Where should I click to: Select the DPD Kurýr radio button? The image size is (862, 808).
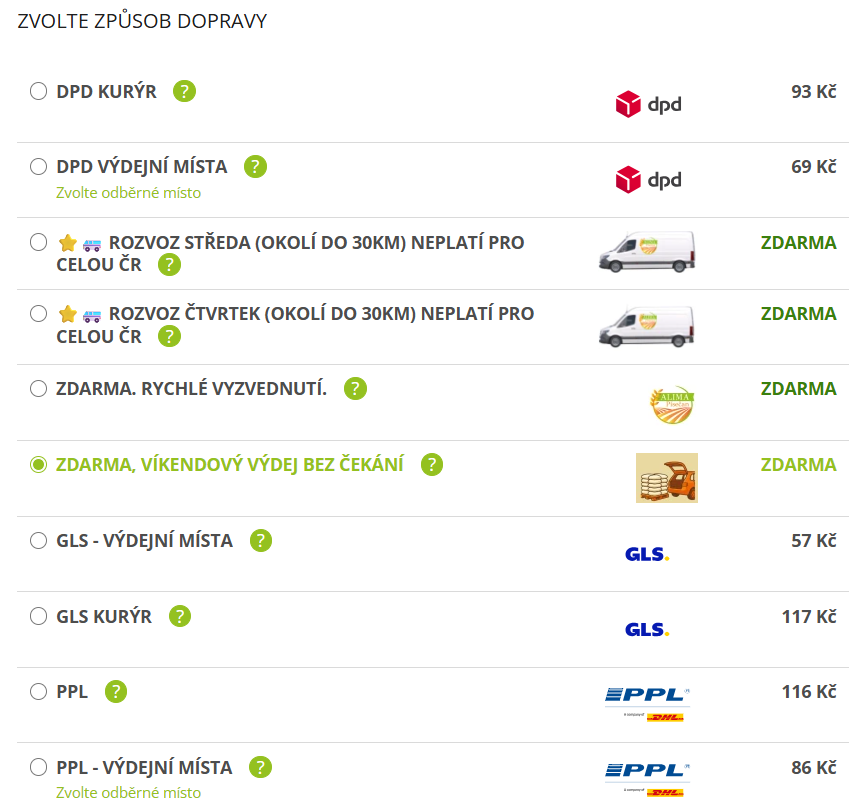(38, 92)
